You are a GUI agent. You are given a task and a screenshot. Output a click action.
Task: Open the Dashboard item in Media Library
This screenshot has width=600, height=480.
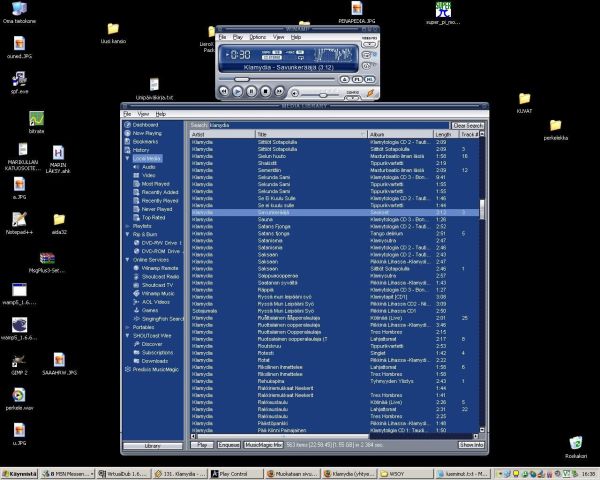(x=146, y=124)
